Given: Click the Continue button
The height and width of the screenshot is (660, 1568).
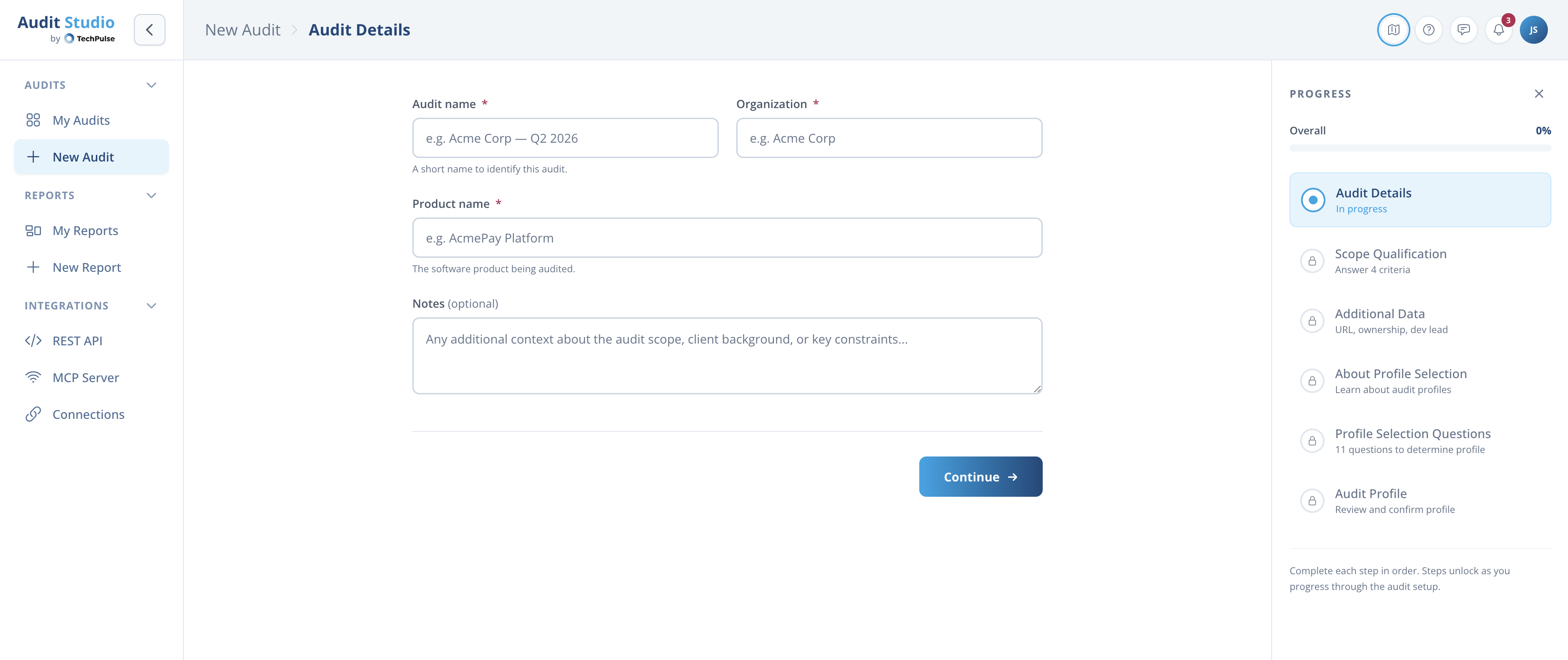Looking at the screenshot, I should click(980, 477).
